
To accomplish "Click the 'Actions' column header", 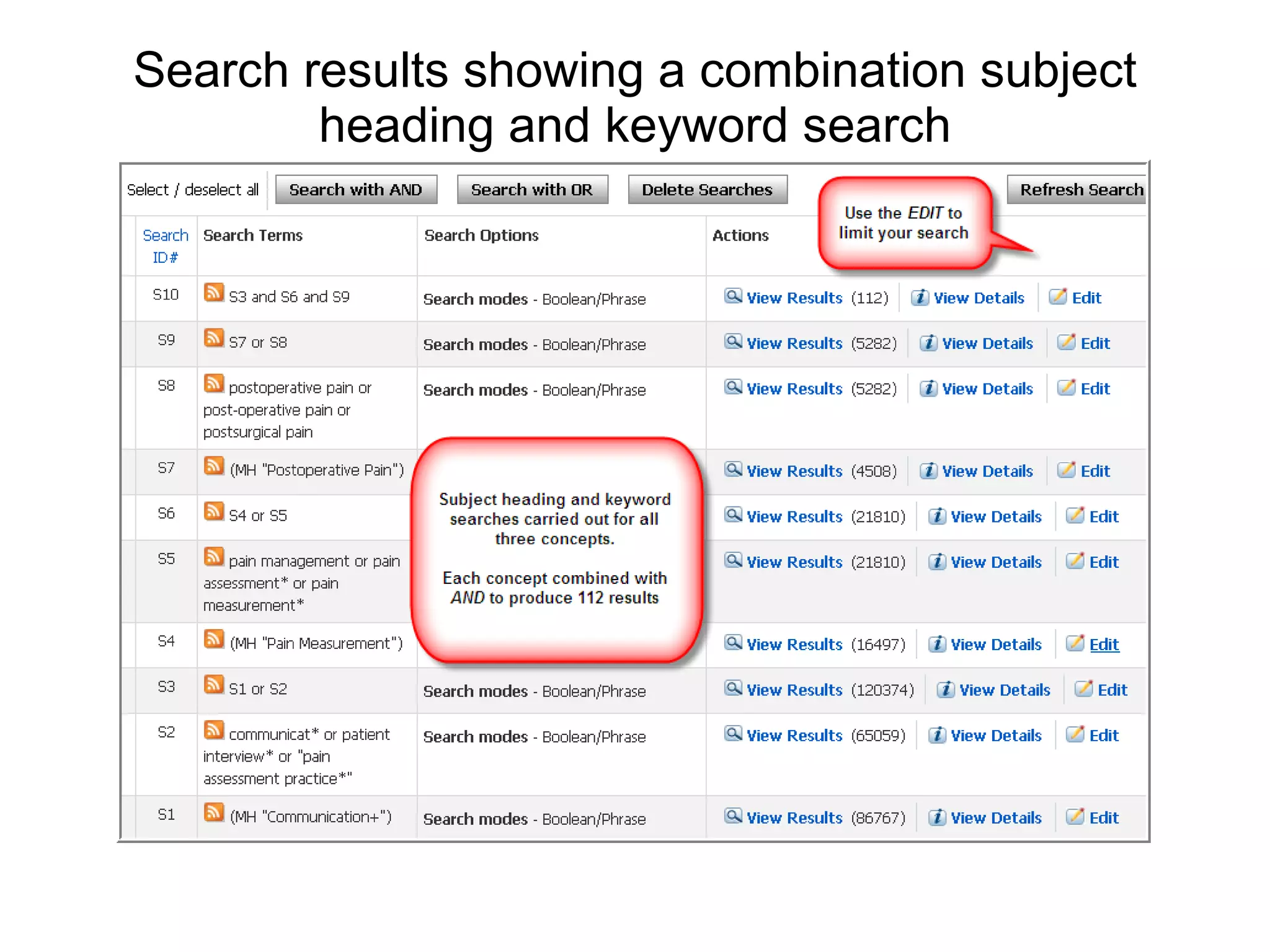I will [740, 236].
